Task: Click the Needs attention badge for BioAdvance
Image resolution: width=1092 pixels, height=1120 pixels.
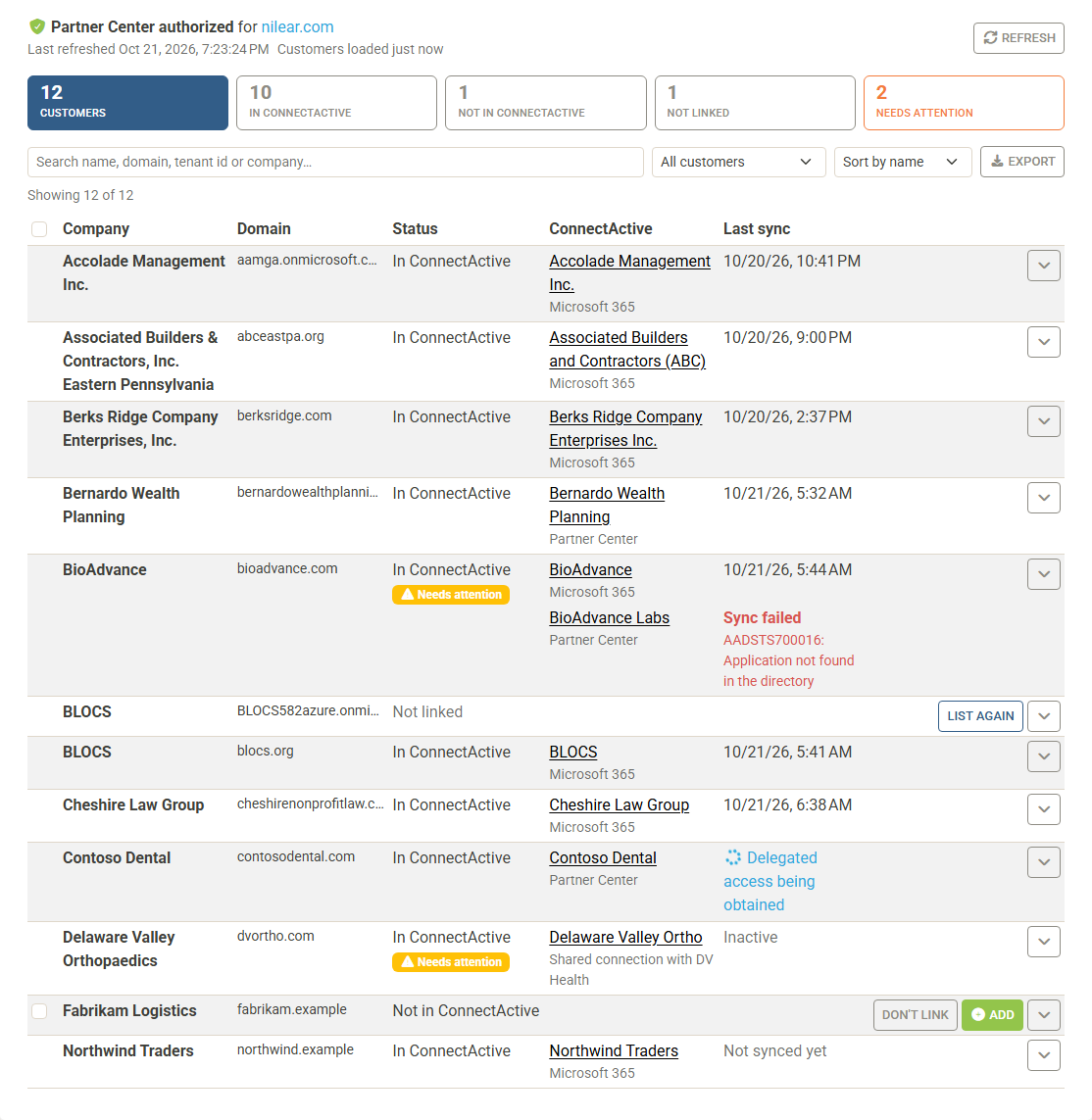Action: [x=451, y=594]
